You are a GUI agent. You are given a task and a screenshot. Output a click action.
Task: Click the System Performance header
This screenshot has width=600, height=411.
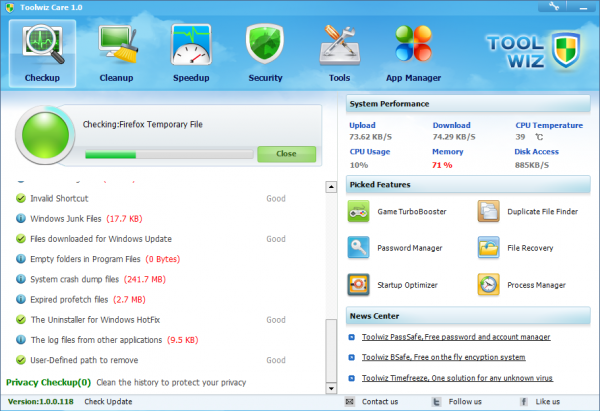pyautogui.click(x=468, y=104)
